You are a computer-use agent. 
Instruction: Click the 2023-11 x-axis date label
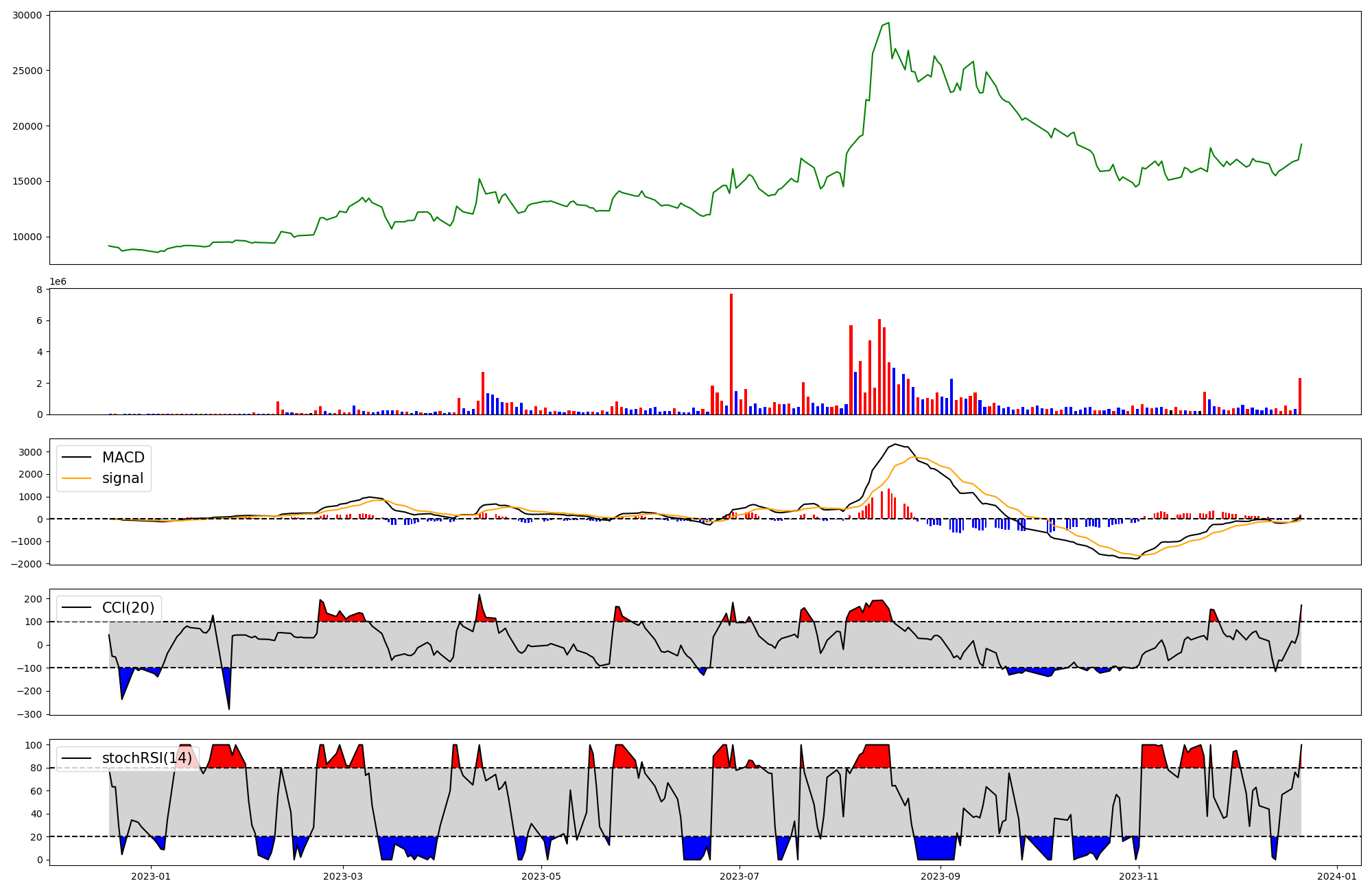click(x=1139, y=876)
